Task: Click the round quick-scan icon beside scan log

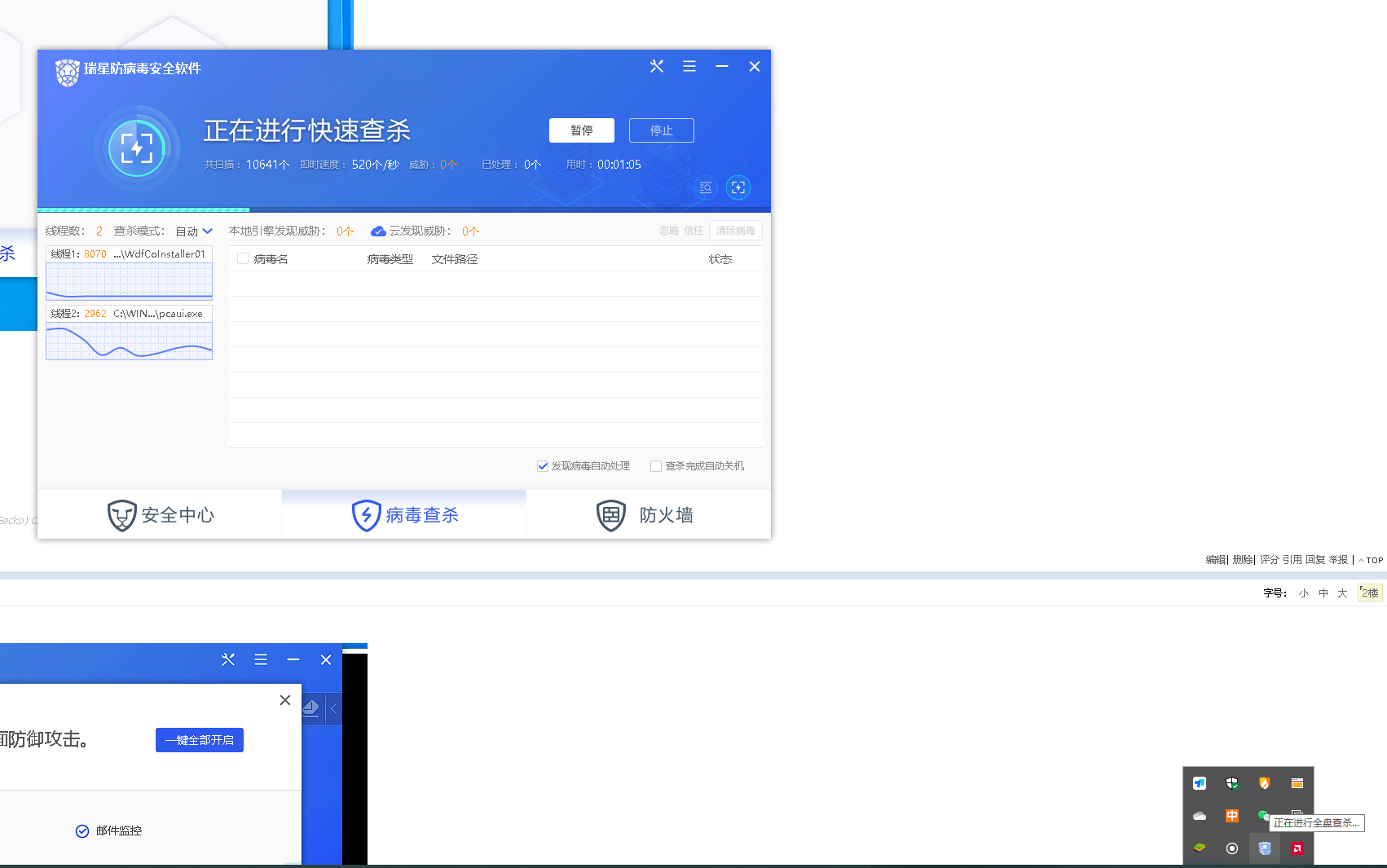Action: (x=738, y=188)
